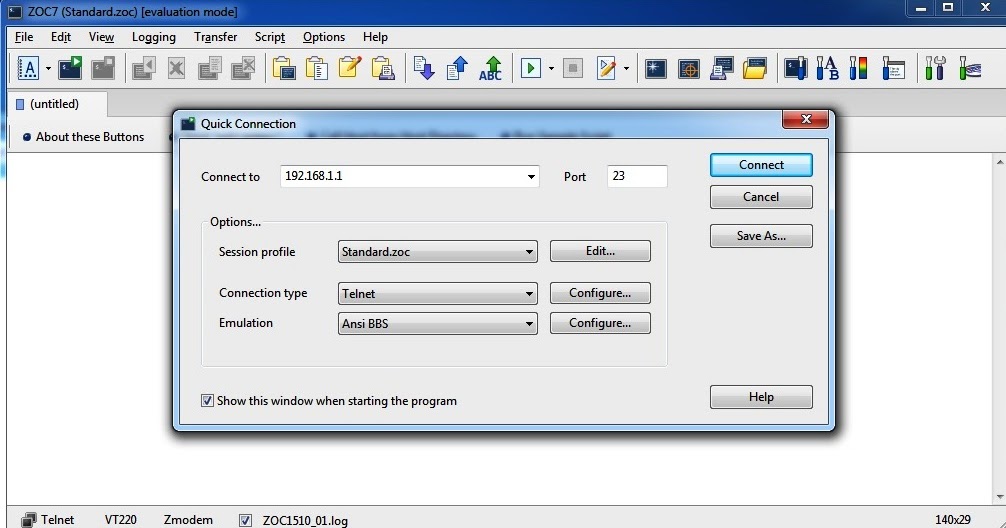This screenshot has height=528, width=1006.
Task: Click the send text ABC green arrow icon
Action: coord(491,68)
